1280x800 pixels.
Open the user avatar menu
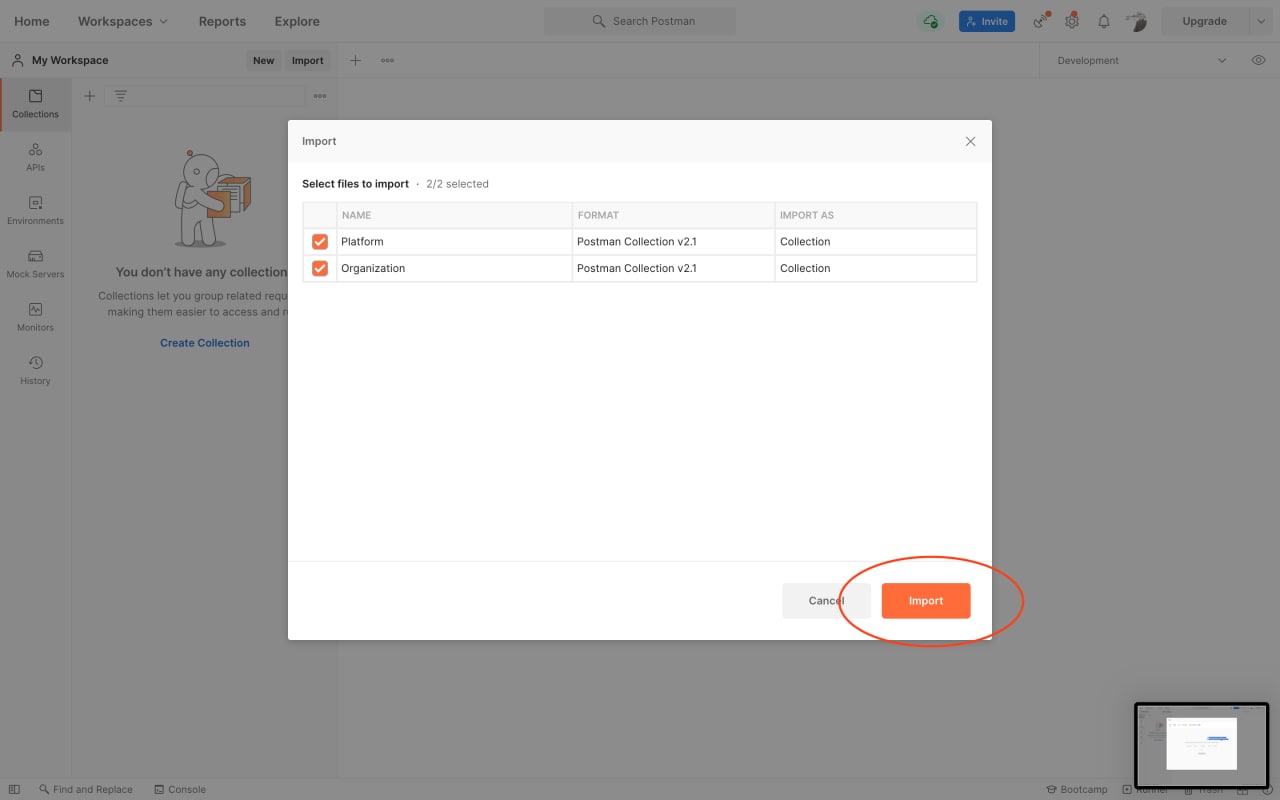pos(1136,21)
